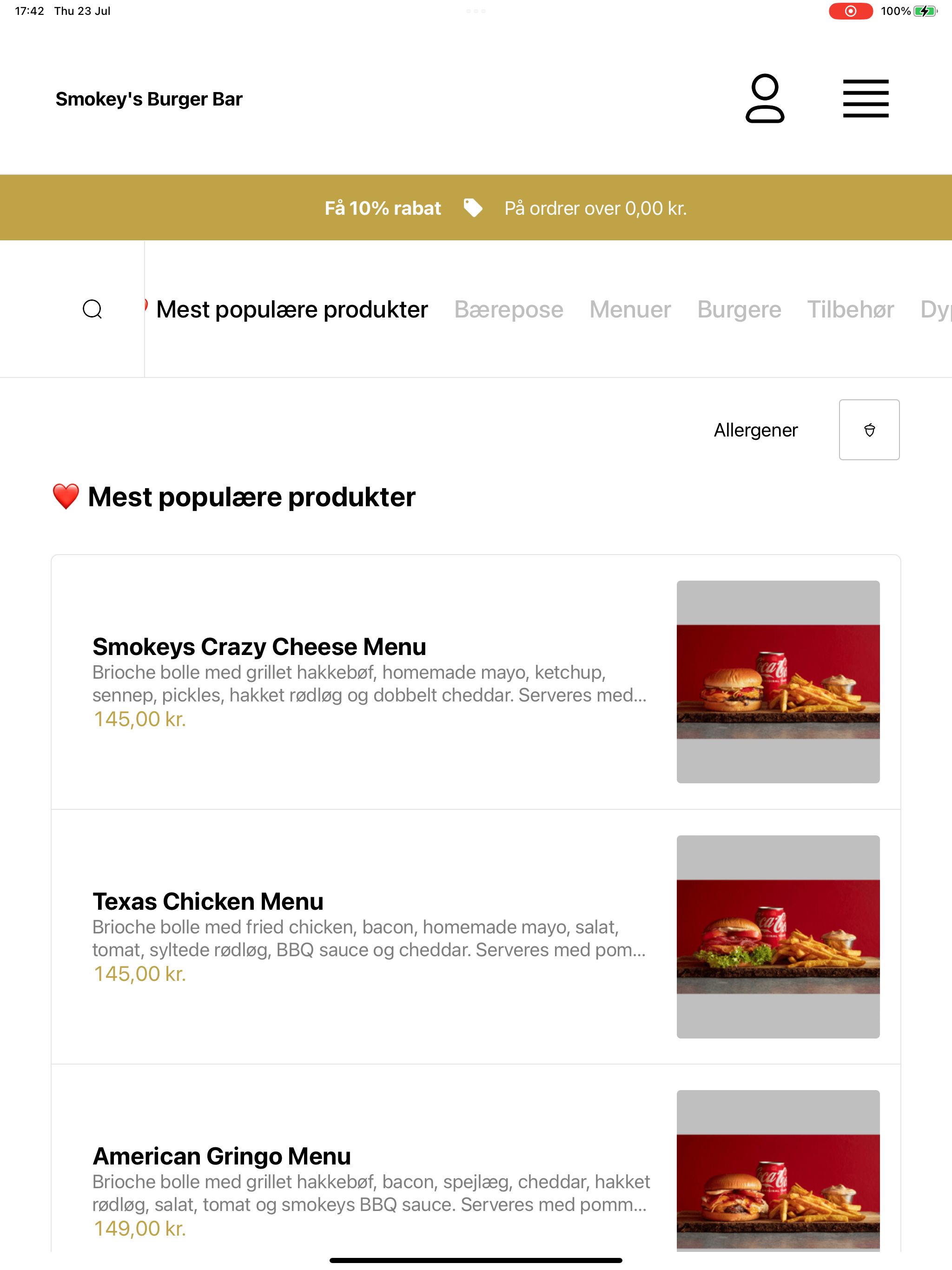Tap the 17:42 clock in status bar
Image resolution: width=952 pixels, height=1270 pixels.
pyautogui.click(x=29, y=11)
